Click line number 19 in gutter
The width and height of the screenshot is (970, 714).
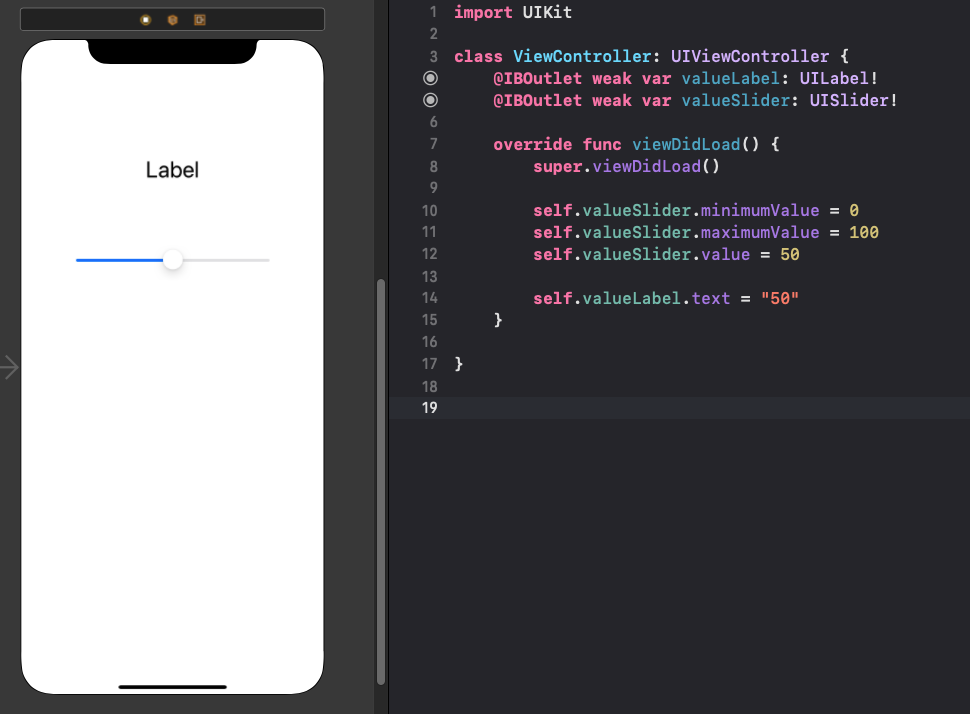[429, 408]
